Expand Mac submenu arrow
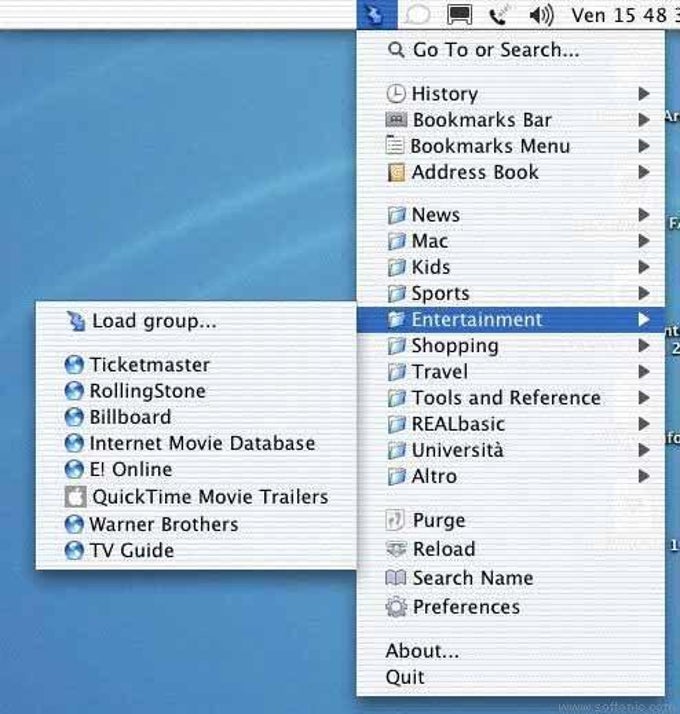 (x=644, y=241)
